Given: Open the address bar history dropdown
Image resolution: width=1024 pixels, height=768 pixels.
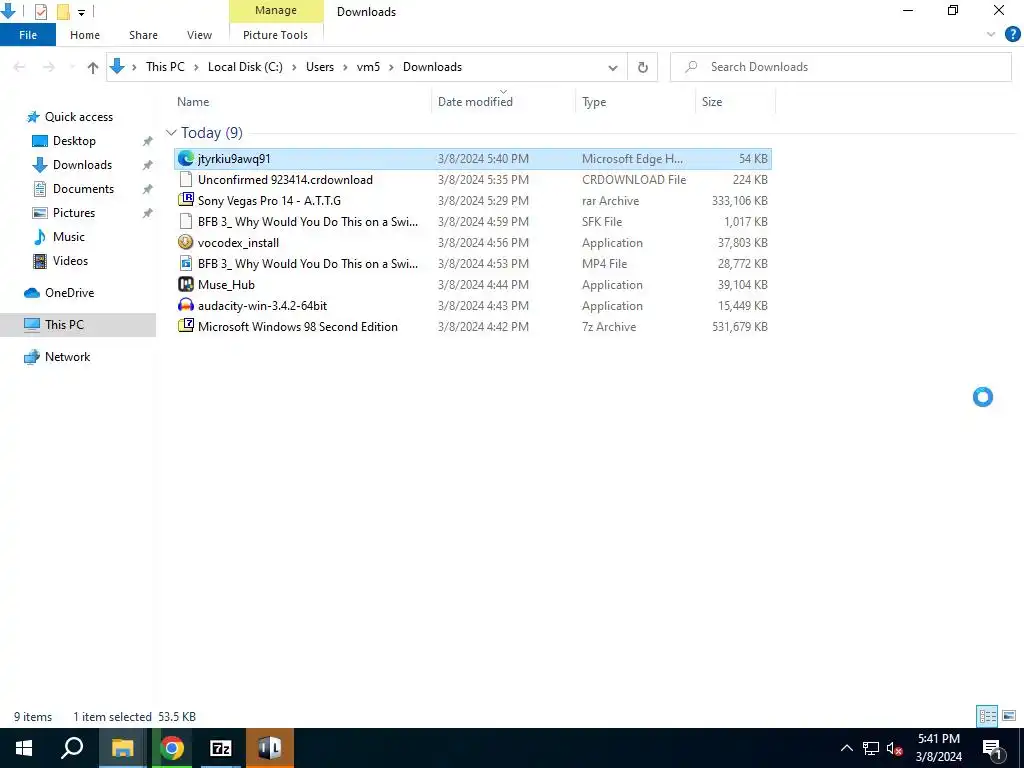Looking at the screenshot, I should coord(613,67).
